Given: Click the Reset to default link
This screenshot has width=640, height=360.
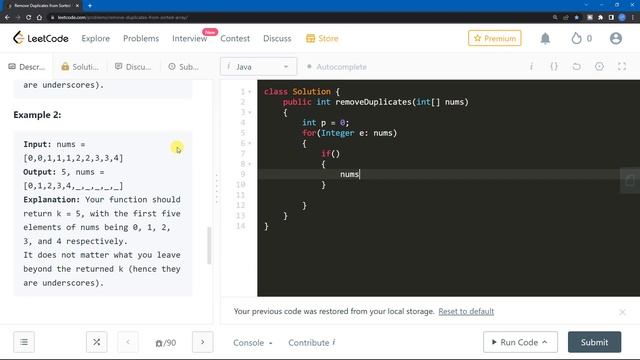Looking at the screenshot, I should point(466,311).
